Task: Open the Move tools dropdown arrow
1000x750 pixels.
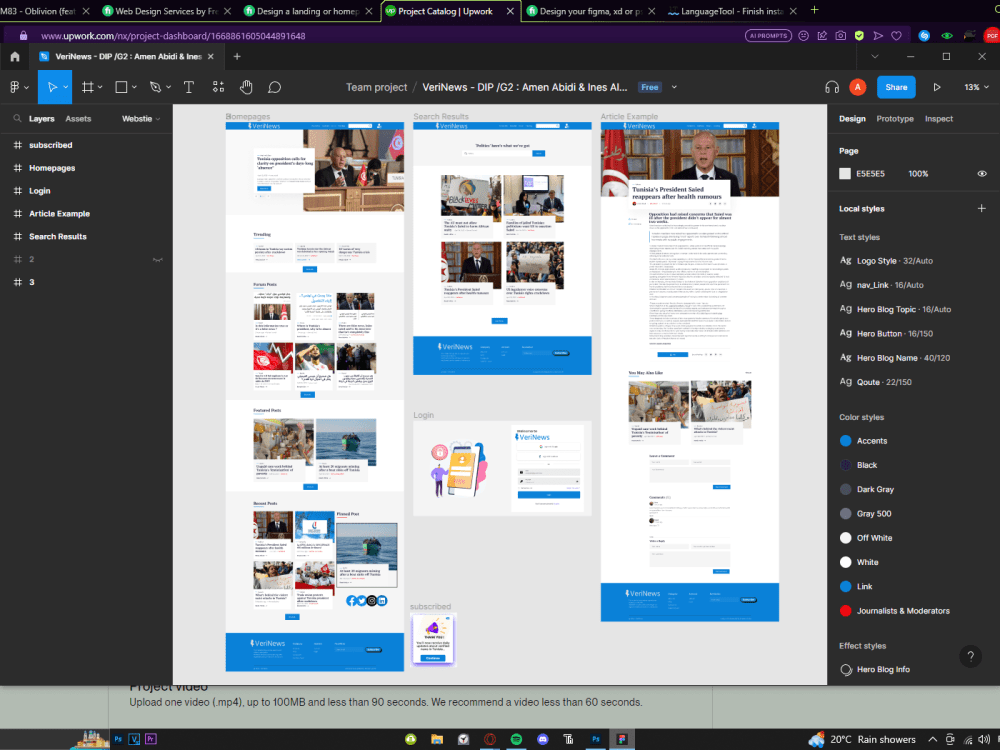Action: (66, 87)
